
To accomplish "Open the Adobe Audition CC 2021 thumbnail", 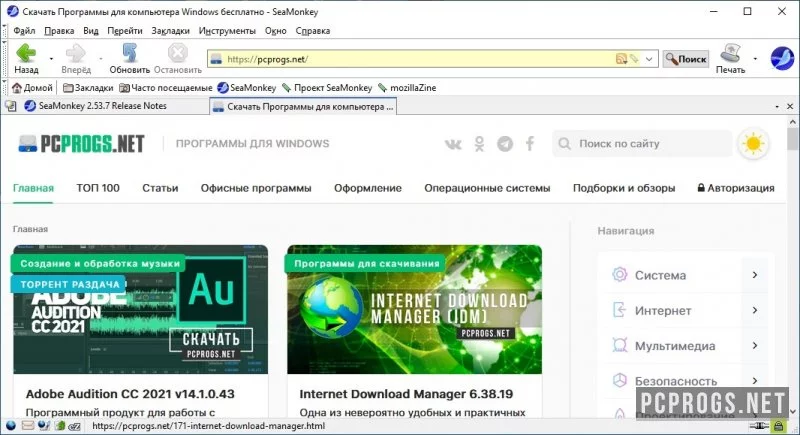I will click(x=141, y=310).
